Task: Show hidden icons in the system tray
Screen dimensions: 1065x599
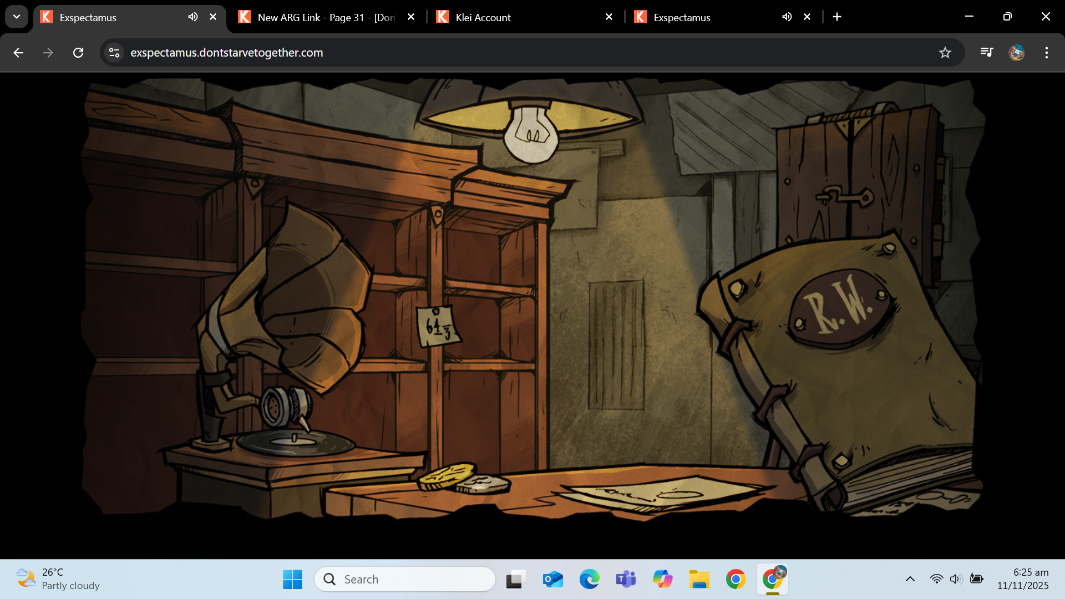Action: pyautogui.click(x=910, y=579)
